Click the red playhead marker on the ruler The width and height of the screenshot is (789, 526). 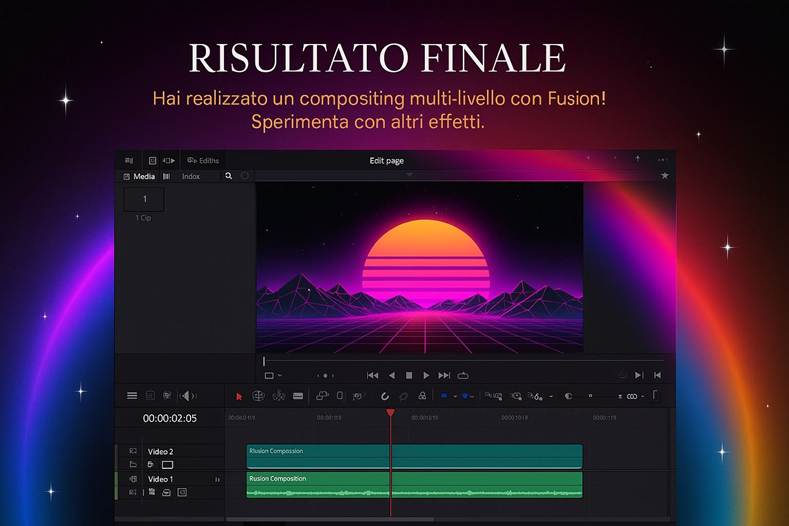pyautogui.click(x=390, y=413)
